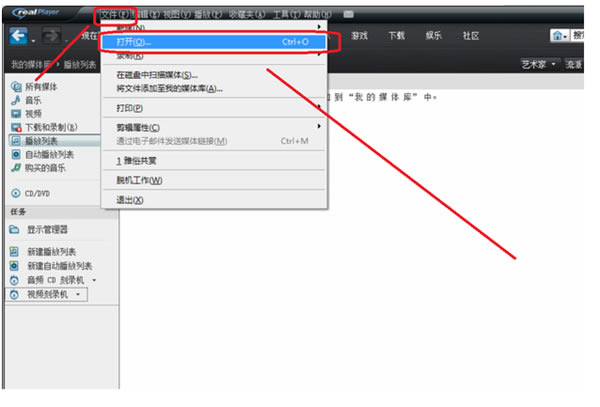
Task: Expand the 视频刻录机 dropdown arrow
Action: pyautogui.click(x=78, y=294)
